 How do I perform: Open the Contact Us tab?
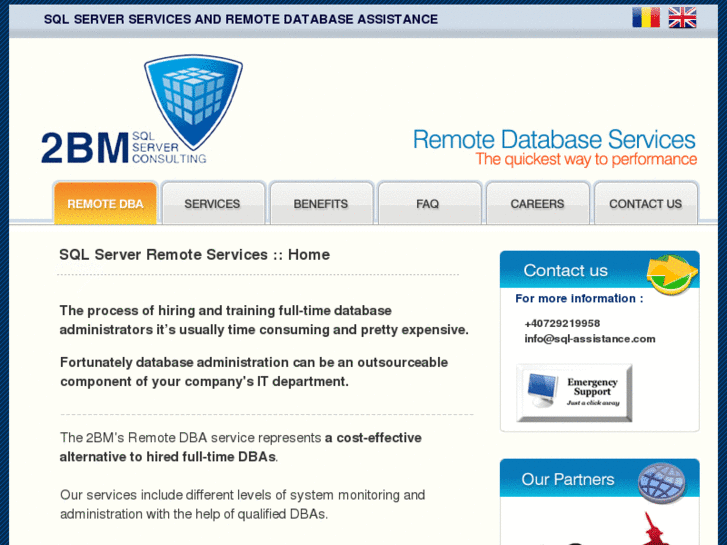(645, 203)
